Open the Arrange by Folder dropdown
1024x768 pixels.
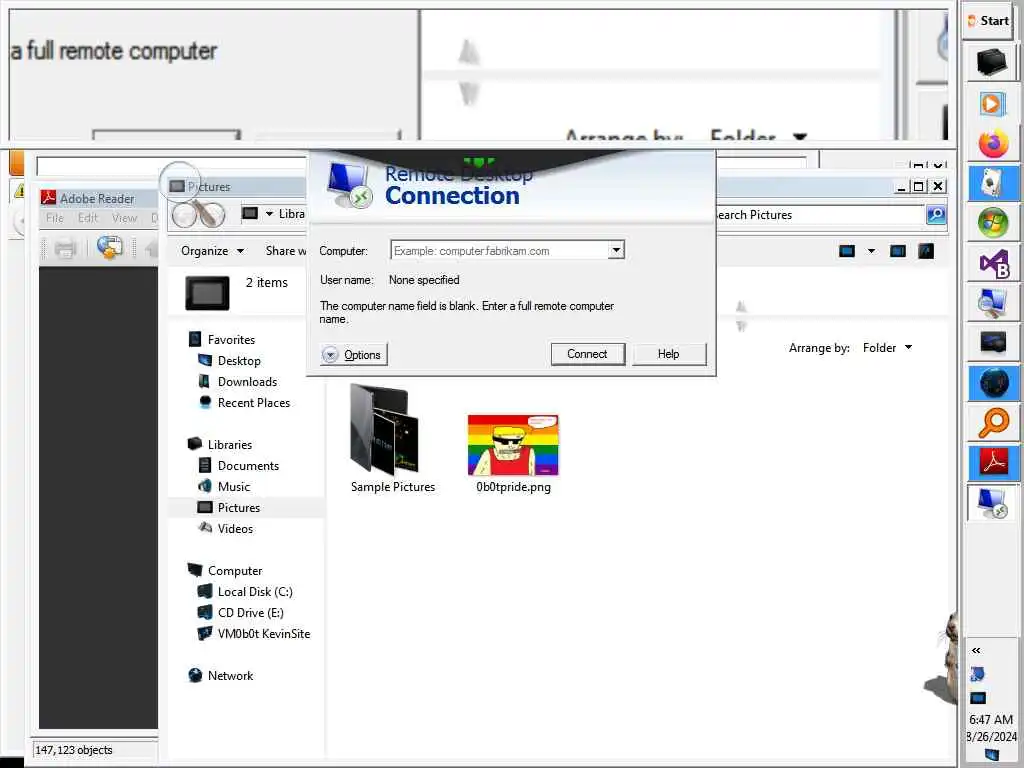(886, 348)
